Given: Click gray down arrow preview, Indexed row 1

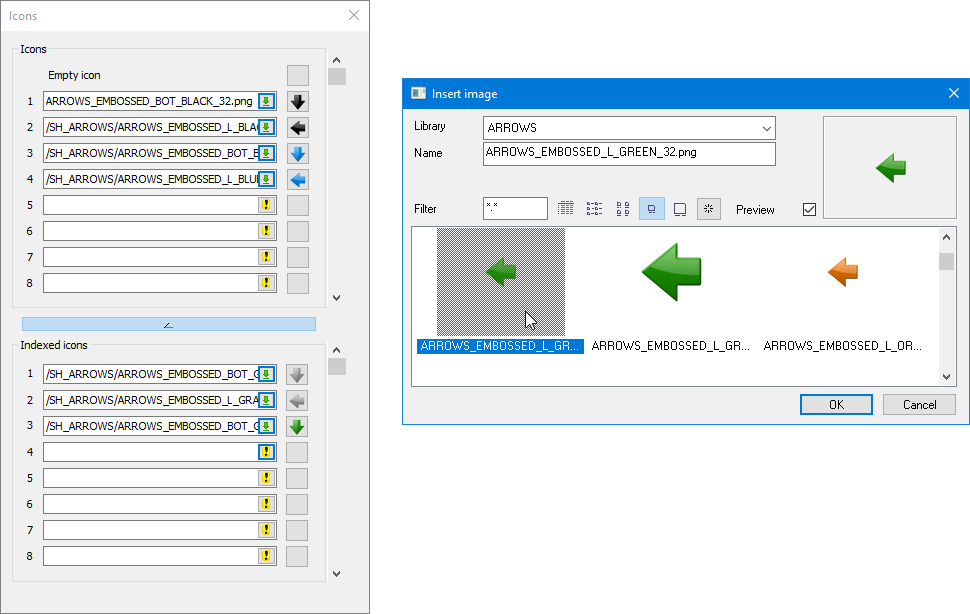Looking at the screenshot, I should 297,375.
